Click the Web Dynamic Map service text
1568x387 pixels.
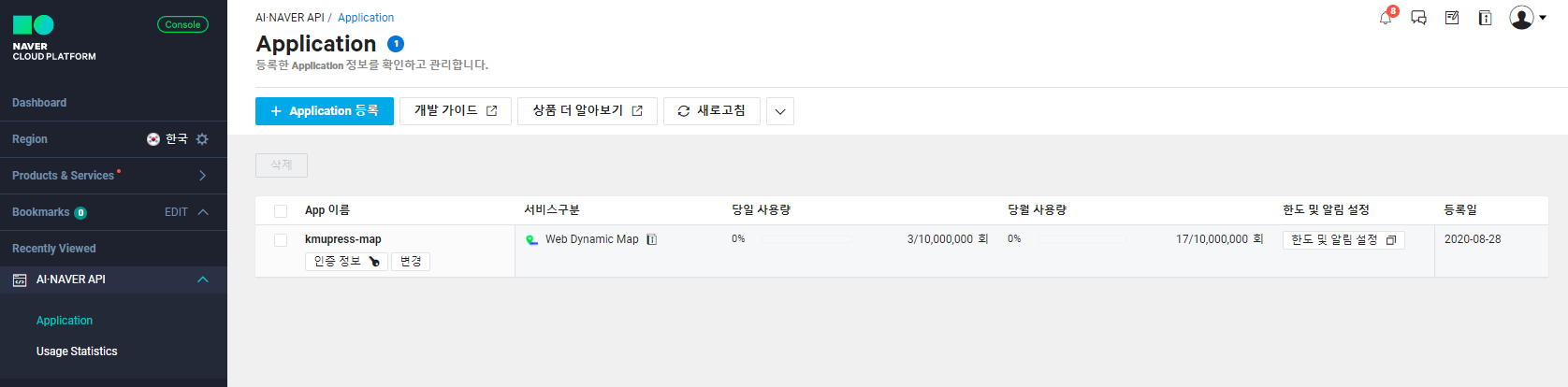592,239
